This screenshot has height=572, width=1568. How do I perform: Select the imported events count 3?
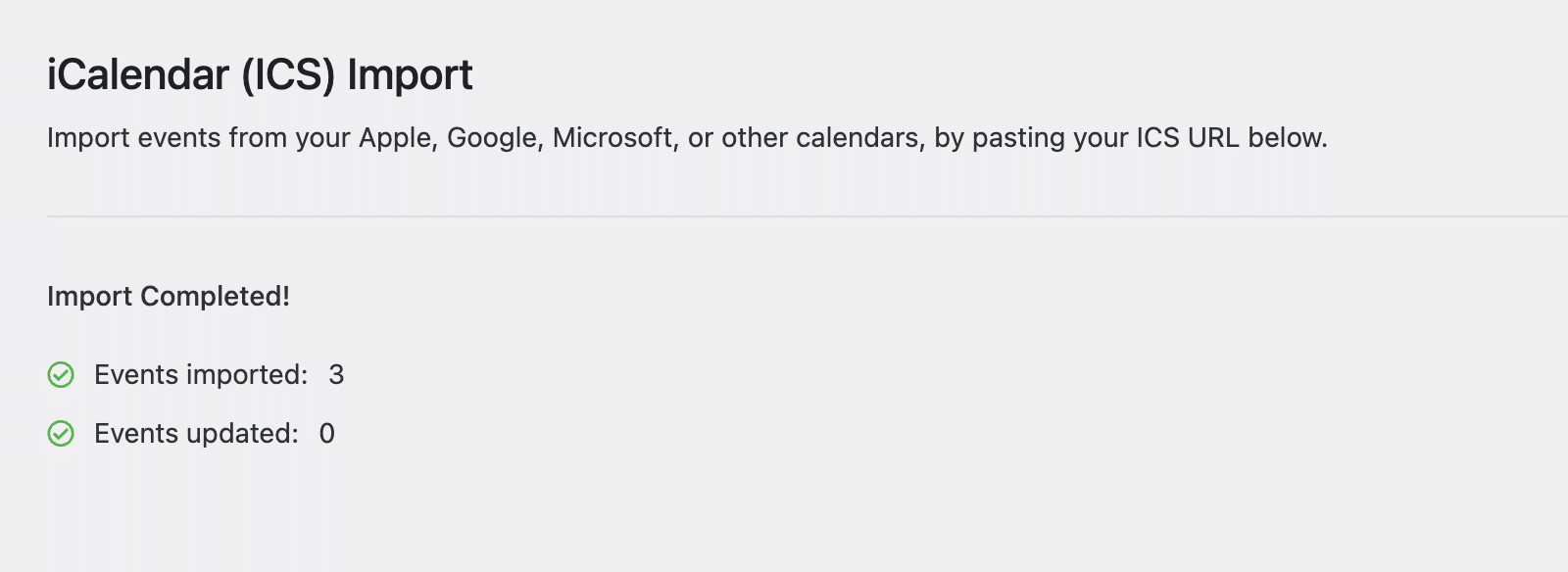click(336, 374)
